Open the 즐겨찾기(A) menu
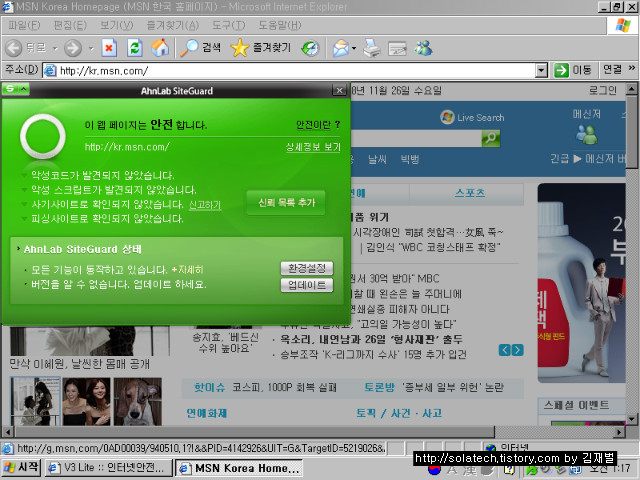Viewport: 640px width, 480px height. [173, 25]
